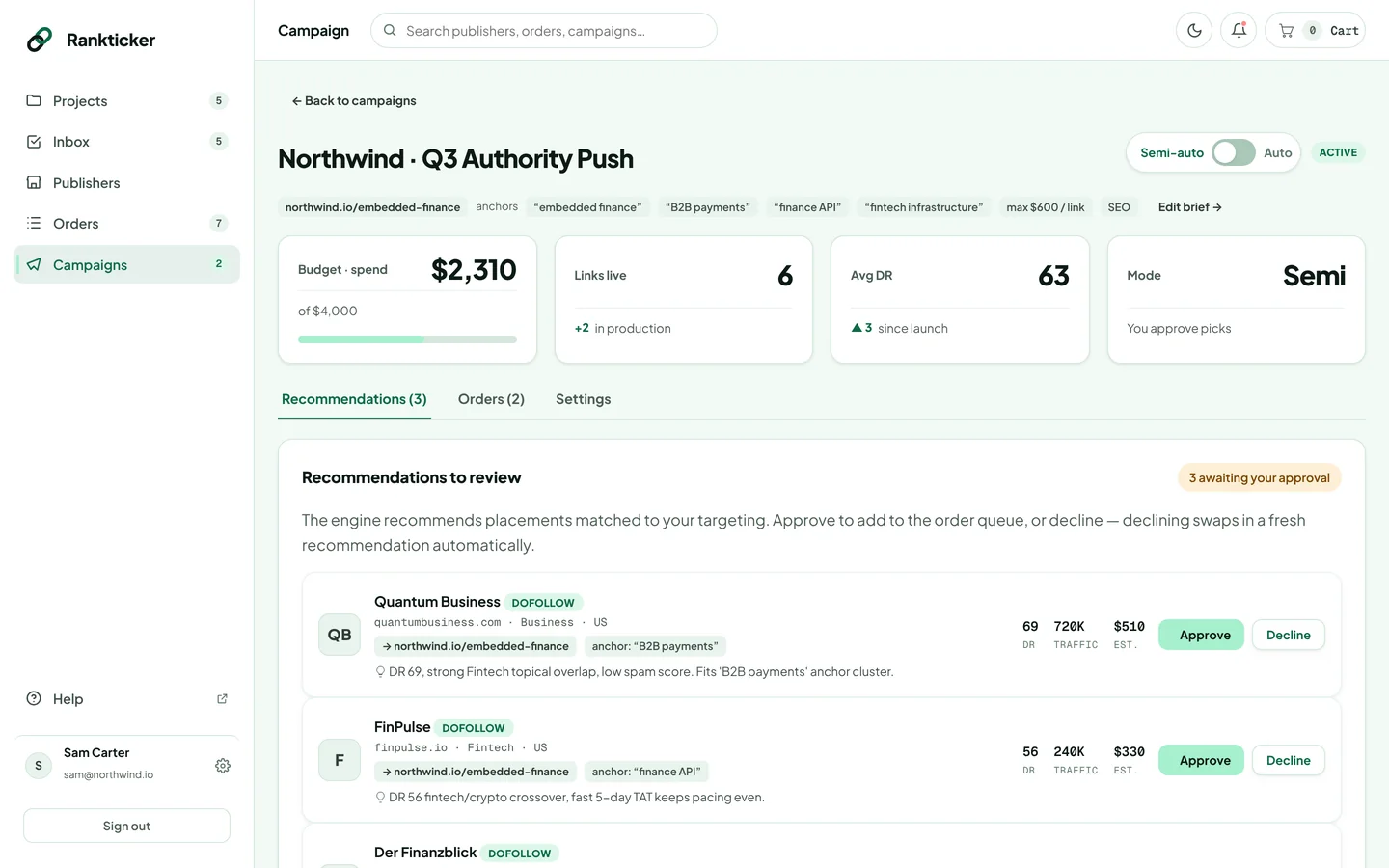Click the QB publisher avatar
The height and width of the screenshot is (868, 1389).
pyautogui.click(x=340, y=635)
